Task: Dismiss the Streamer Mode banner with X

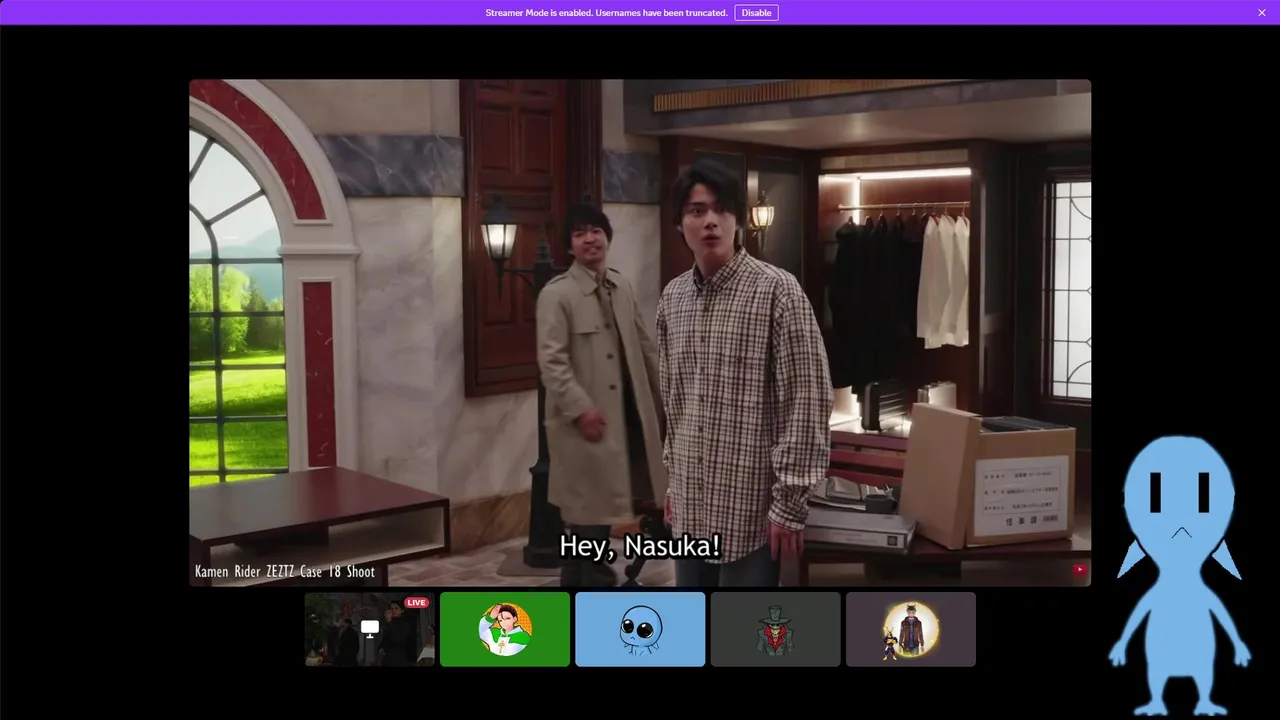Action: click(x=1262, y=13)
